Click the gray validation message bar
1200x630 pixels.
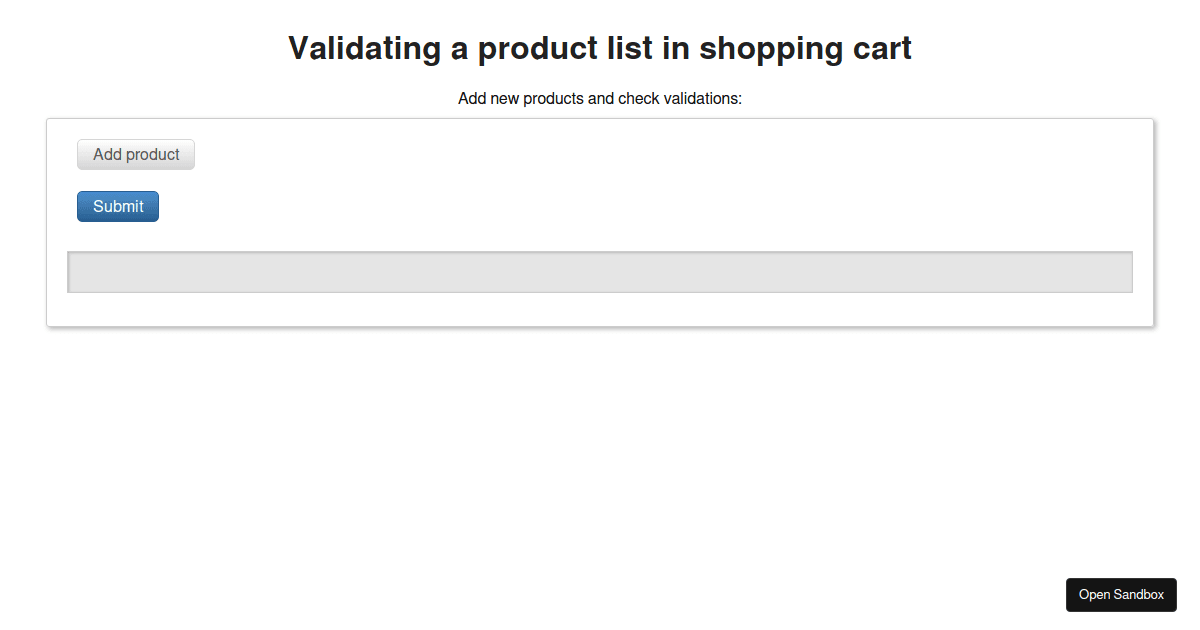click(599, 271)
